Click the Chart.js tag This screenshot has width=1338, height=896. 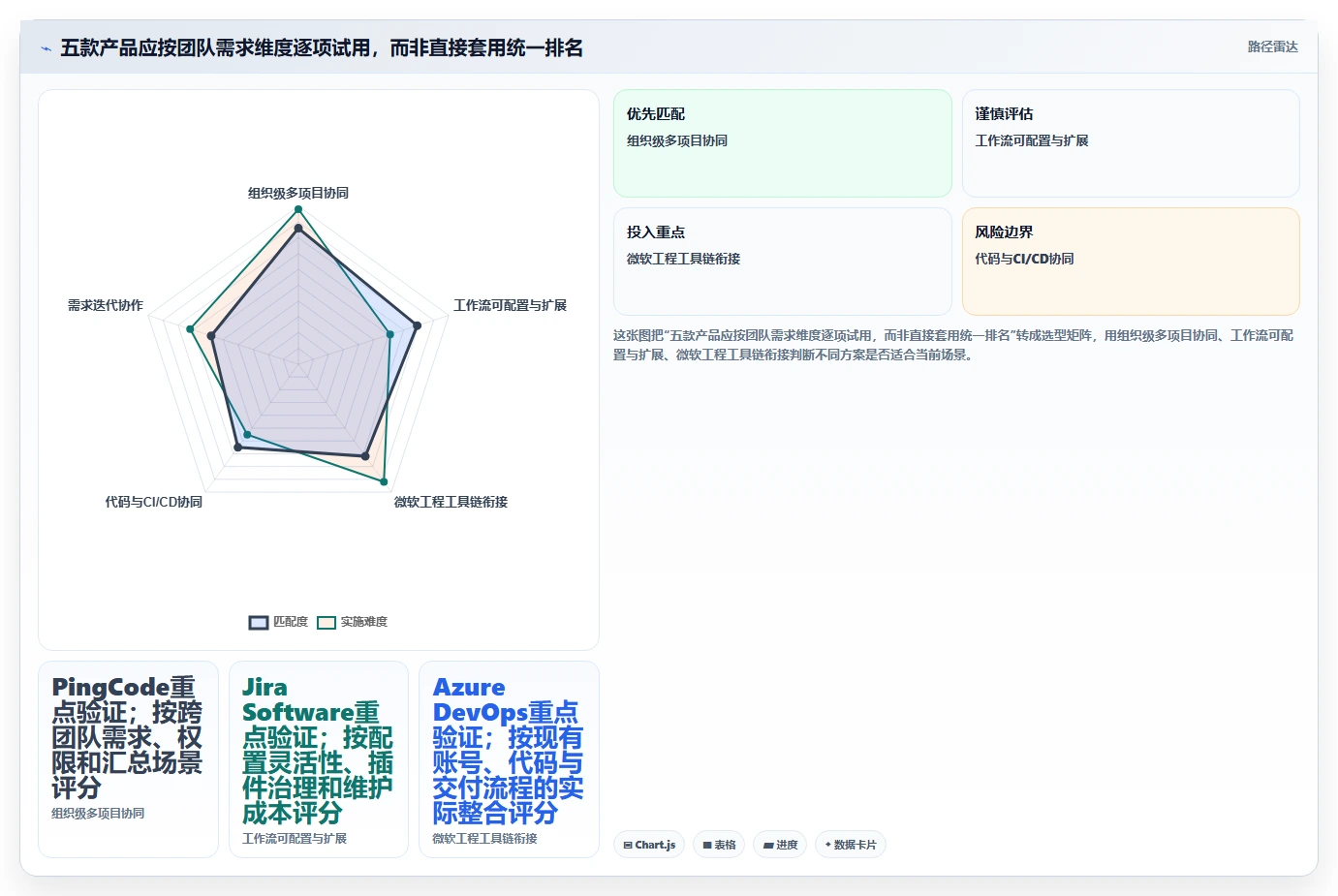649,845
